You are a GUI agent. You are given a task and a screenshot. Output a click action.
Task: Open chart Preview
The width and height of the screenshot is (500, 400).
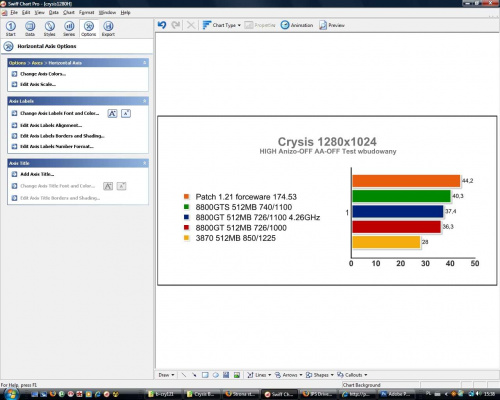click(x=332, y=25)
